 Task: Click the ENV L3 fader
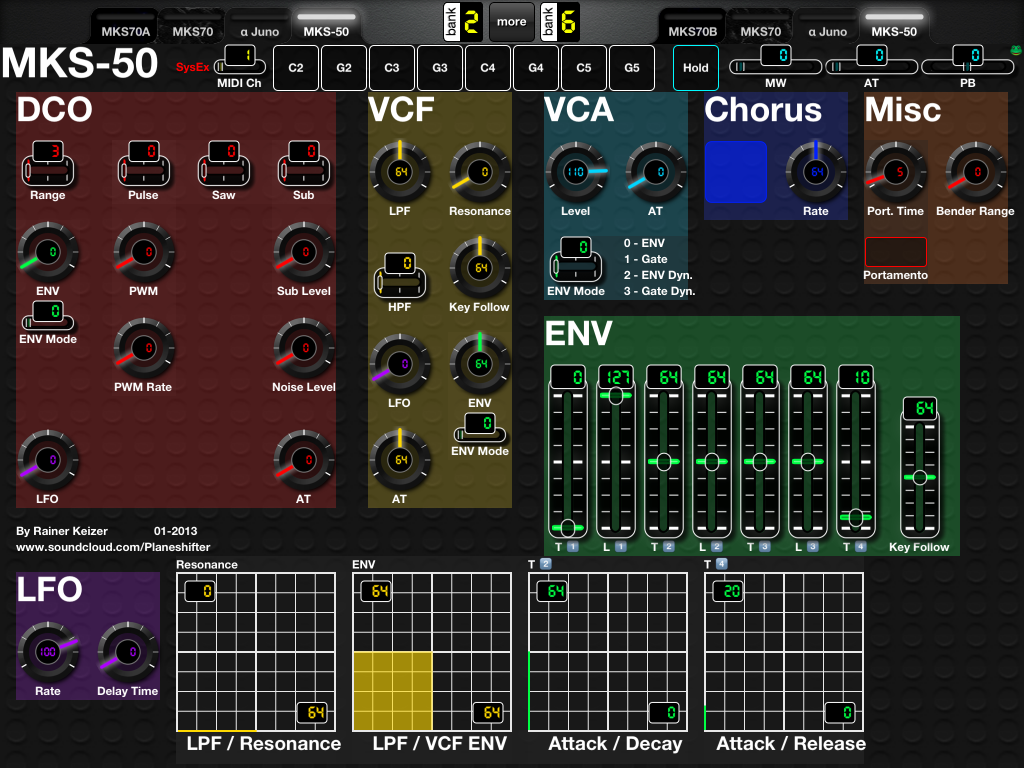pyautogui.click(x=808, y=451)
